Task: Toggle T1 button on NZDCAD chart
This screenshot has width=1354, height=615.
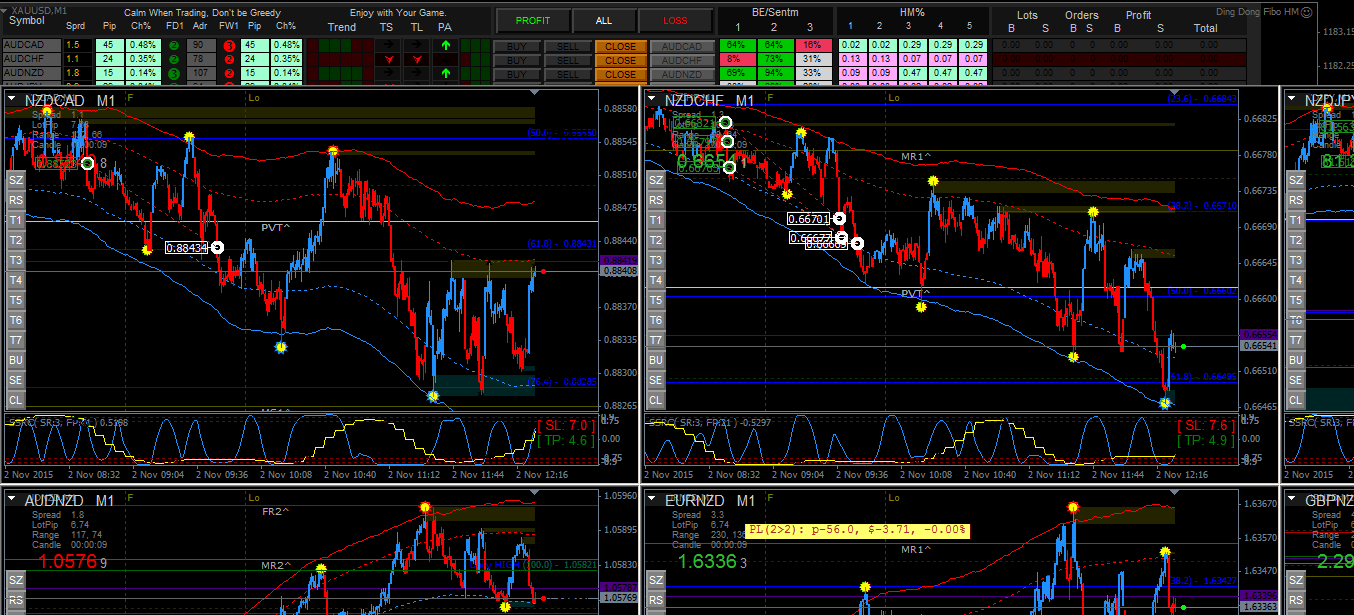Action: coord(15,220)
